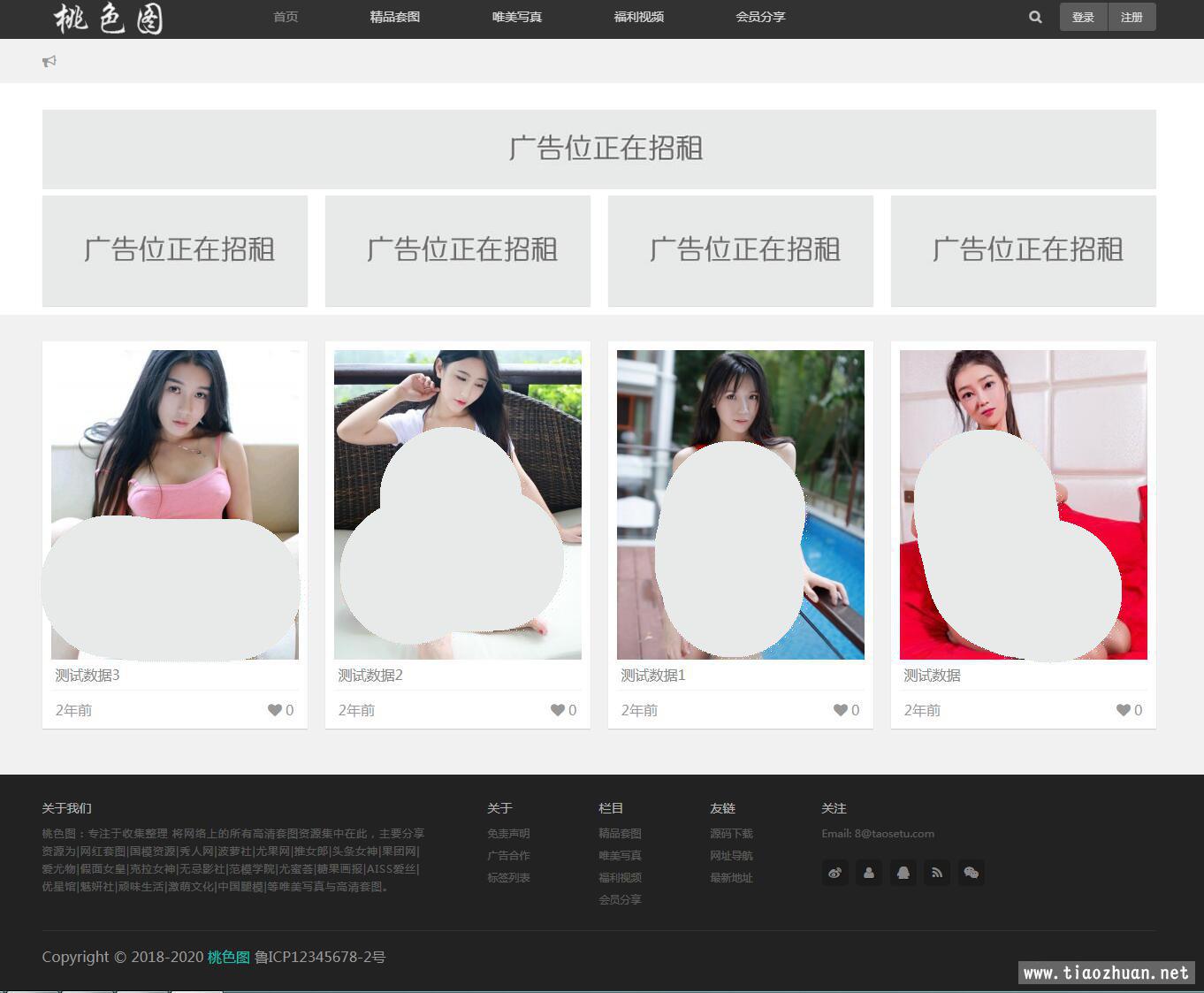Click 唯美写真 under the footer 栏目 column
Viewport: 1204px width, 993px height.
coord(620,856)
